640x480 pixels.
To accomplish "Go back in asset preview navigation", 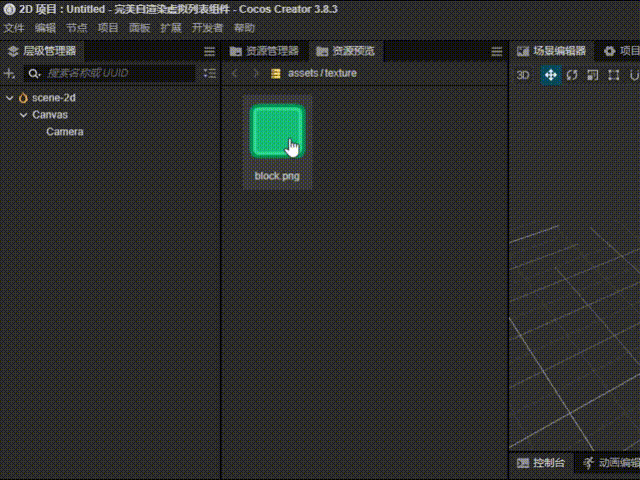I will 235,73.
